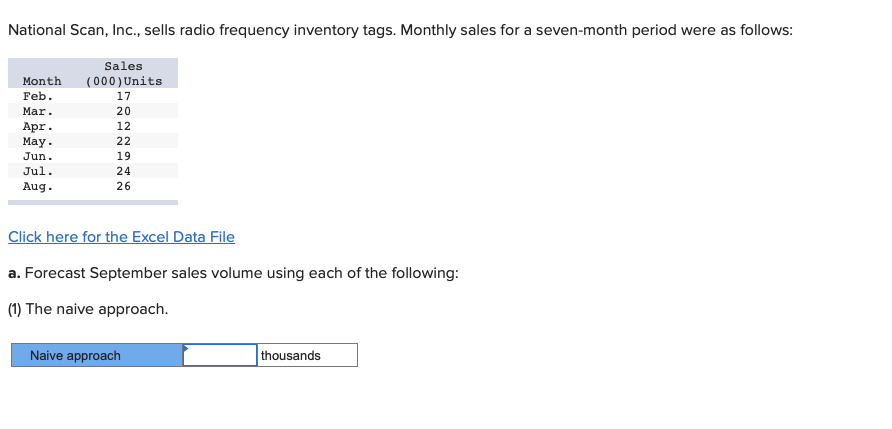Viewport: 892px width, 429px height.
Task: Select the Jun. month cell
Action: 38,156
